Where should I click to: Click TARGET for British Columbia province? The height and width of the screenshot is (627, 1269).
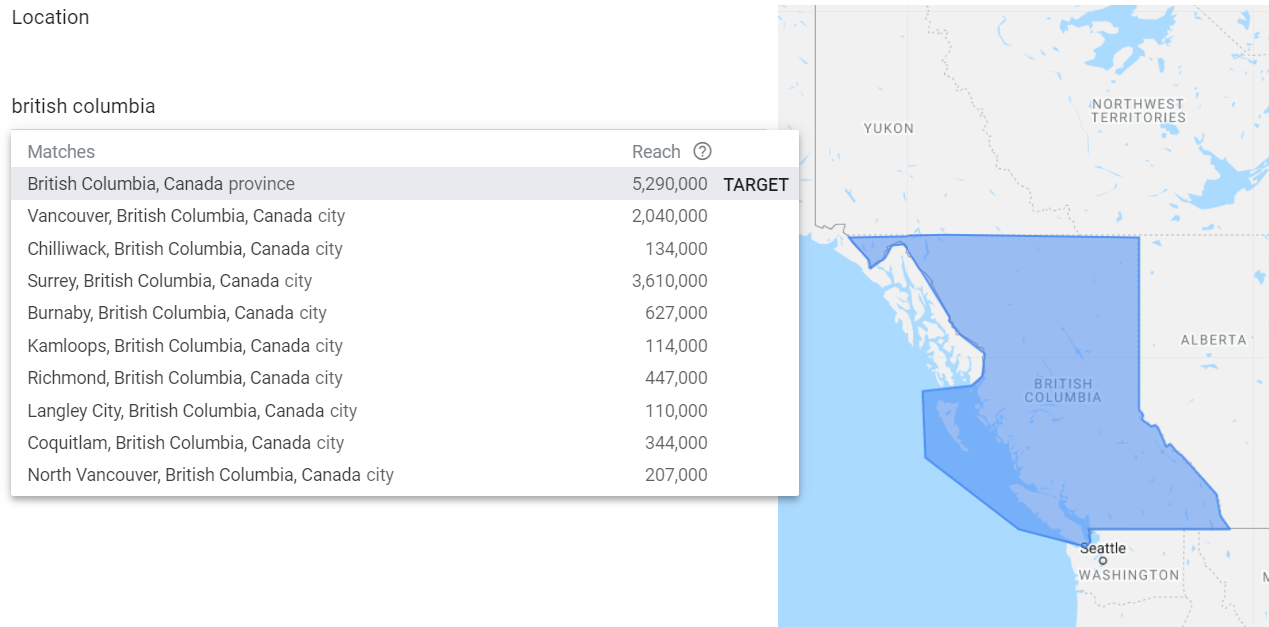pyautogui.click(x=756, y=184)
